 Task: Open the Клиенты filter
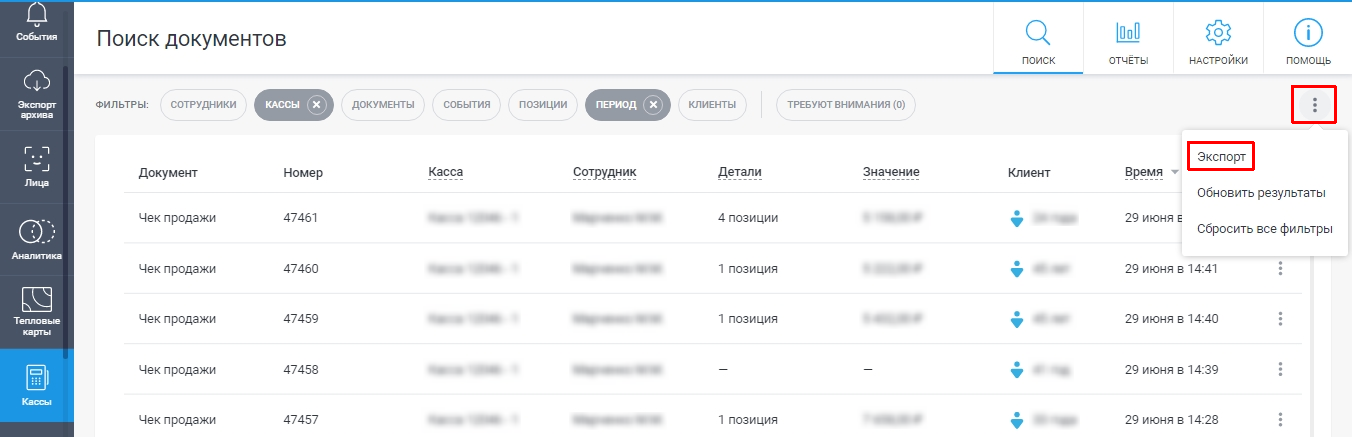pos(712,104)
